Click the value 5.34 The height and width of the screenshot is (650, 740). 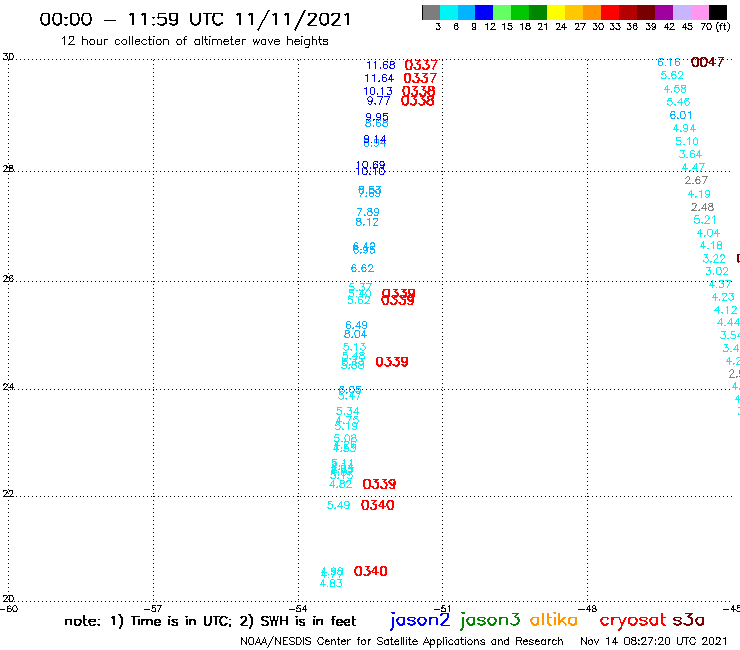pos(347,412)
